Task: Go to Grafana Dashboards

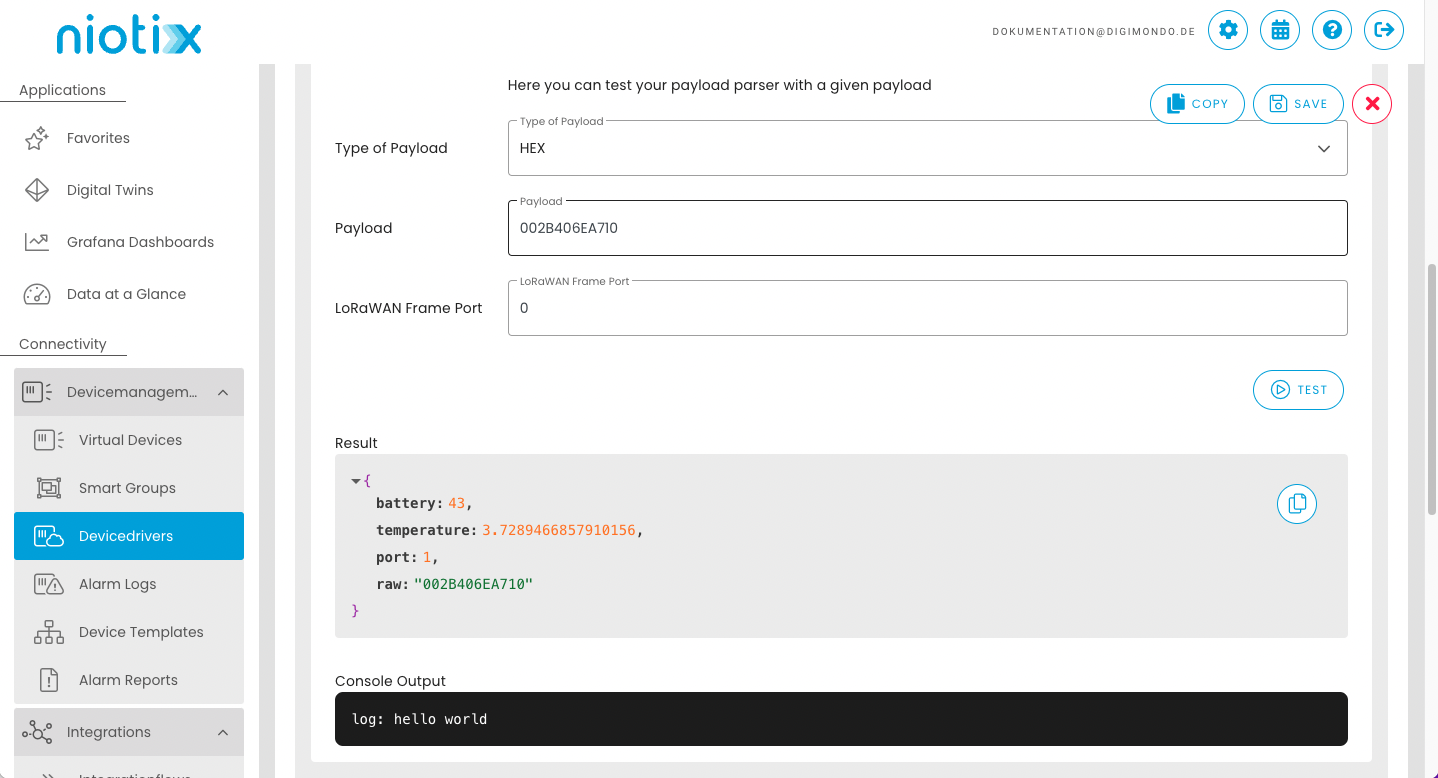Action: point(140,242)
